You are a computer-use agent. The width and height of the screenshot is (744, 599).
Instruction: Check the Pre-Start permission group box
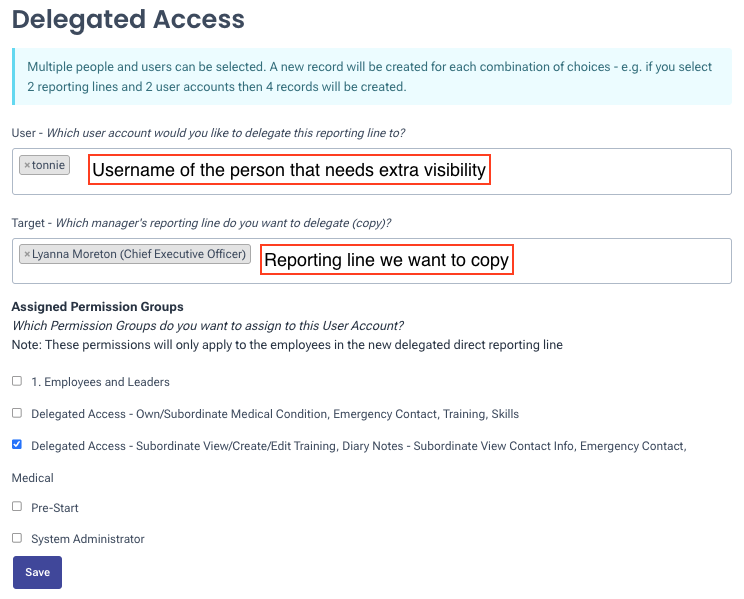pos(17,507)
